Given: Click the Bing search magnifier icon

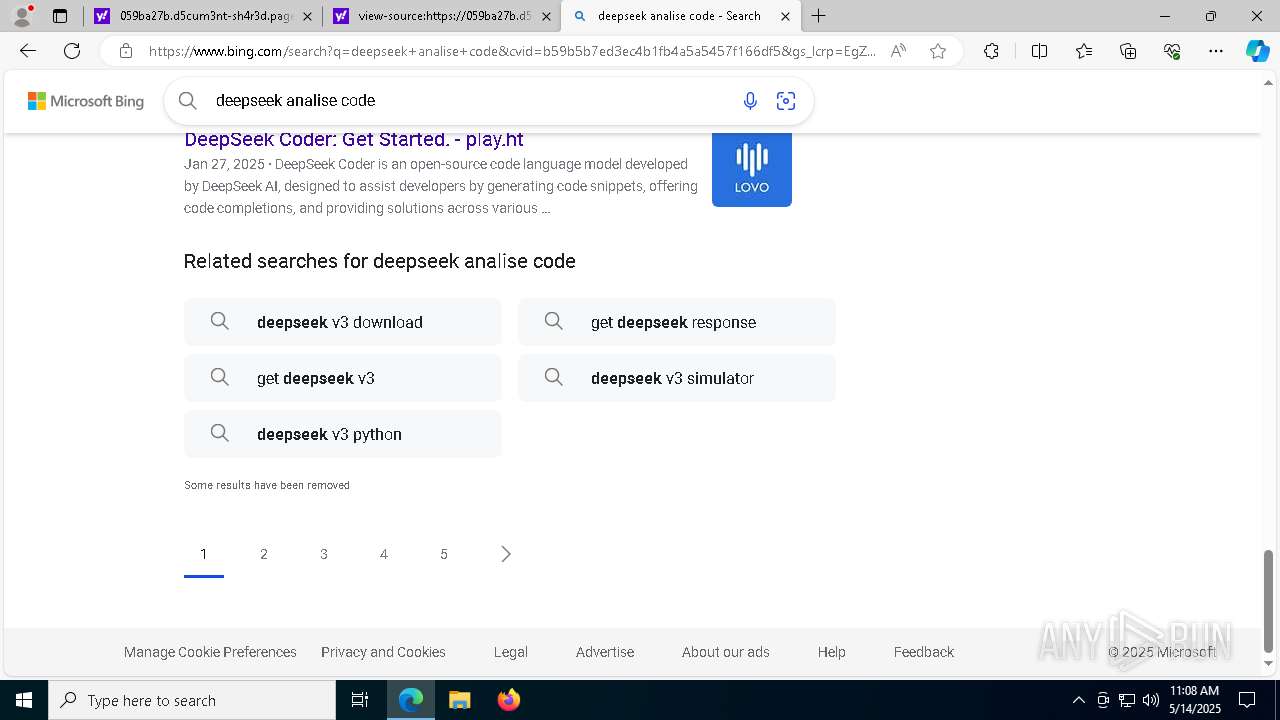Looking at the screenshot, I should (x=188, y=100).
